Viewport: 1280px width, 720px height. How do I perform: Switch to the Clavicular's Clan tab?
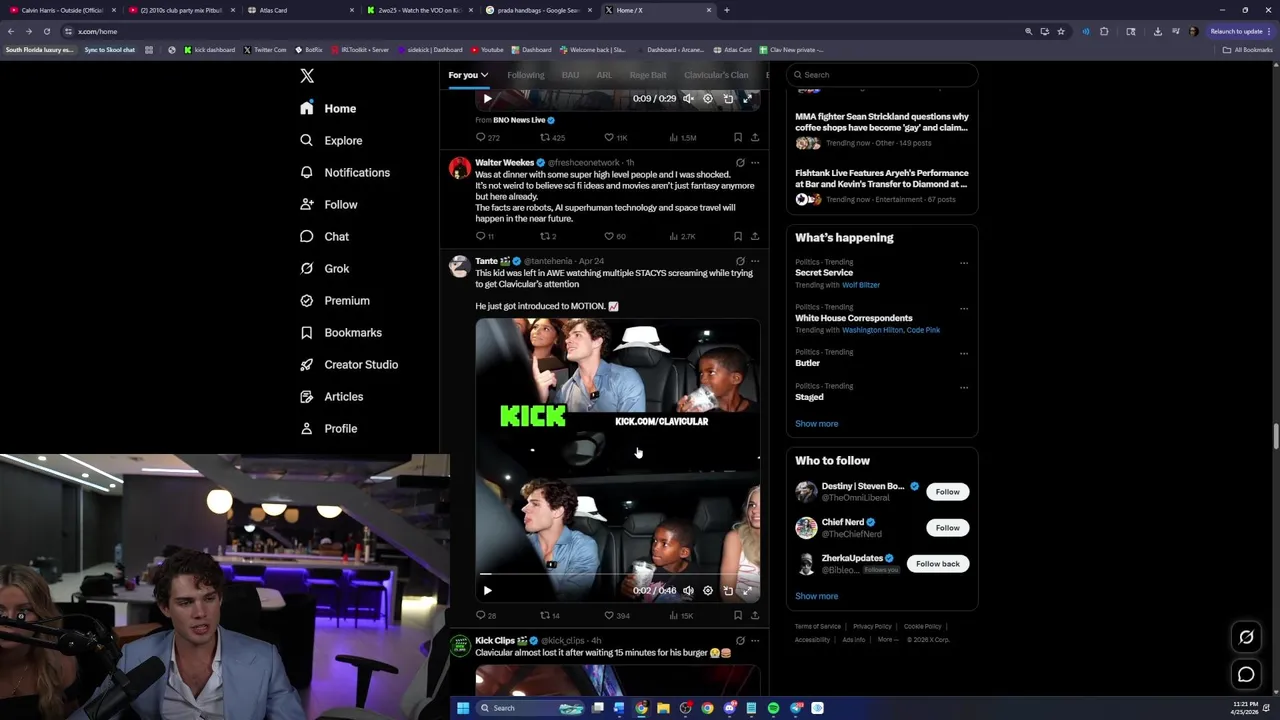click(716, 75)
